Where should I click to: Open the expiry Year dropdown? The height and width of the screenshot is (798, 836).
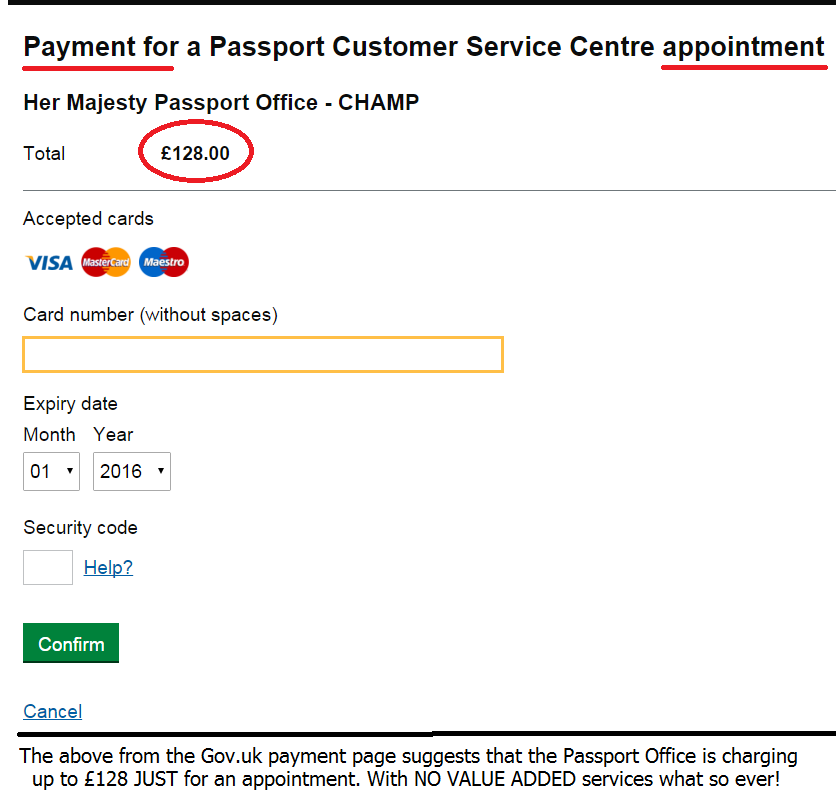[x=131, y=471]
